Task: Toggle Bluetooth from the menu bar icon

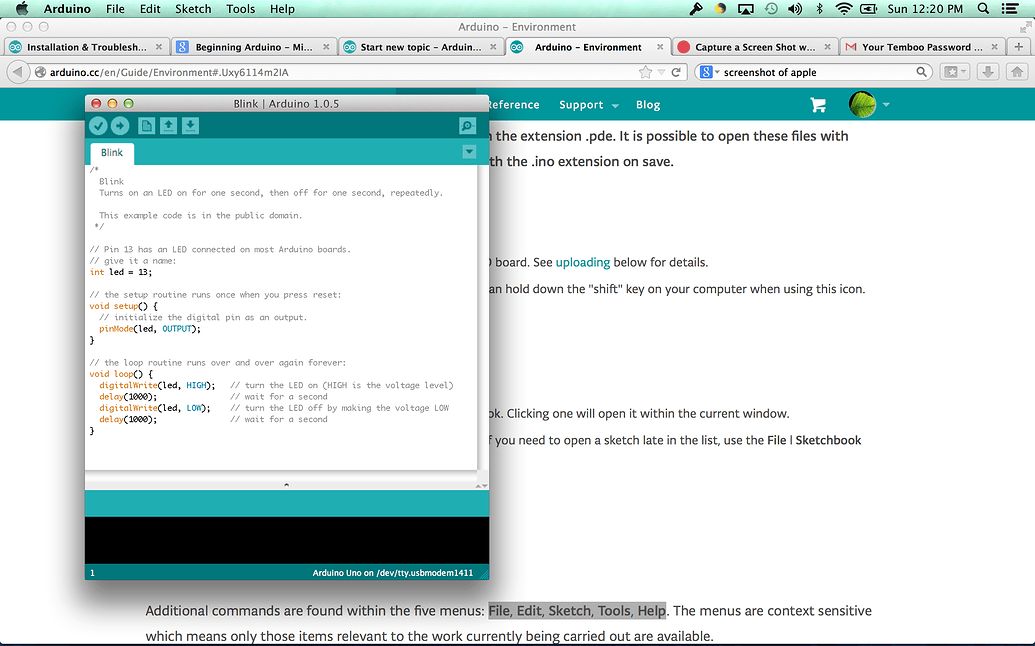Action: (820, 8)
